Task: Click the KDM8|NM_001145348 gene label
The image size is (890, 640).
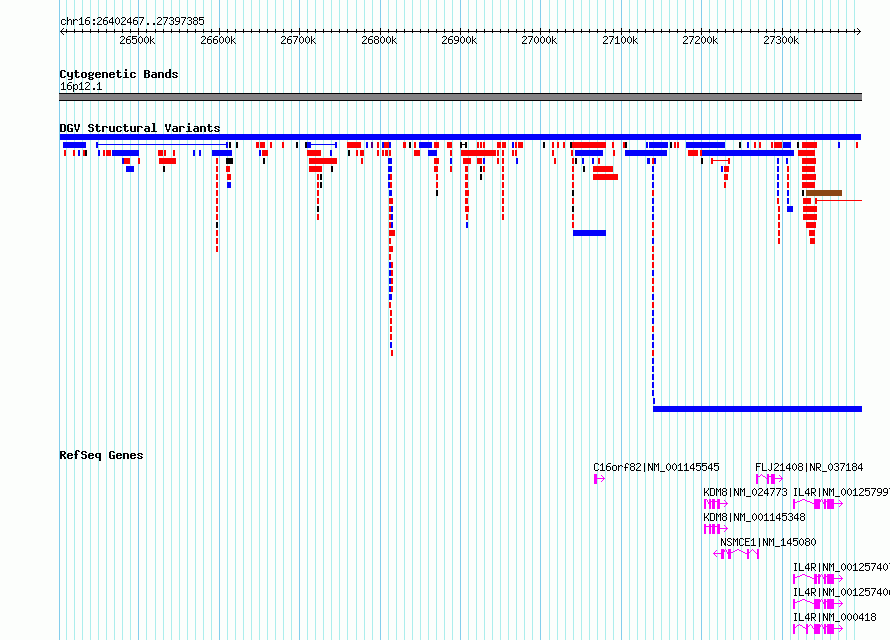Action: (x=754, y=517)
